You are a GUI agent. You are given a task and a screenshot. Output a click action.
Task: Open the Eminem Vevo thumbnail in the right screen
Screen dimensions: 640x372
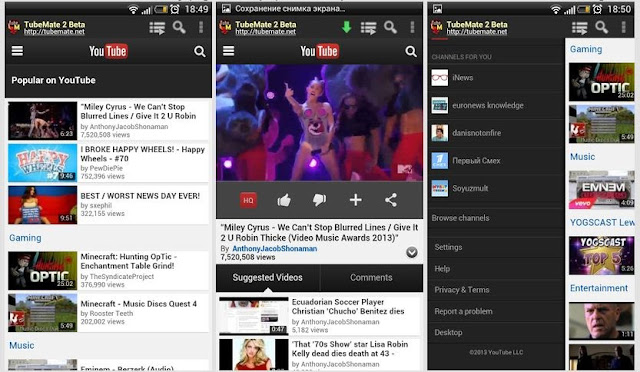(602, 189)
